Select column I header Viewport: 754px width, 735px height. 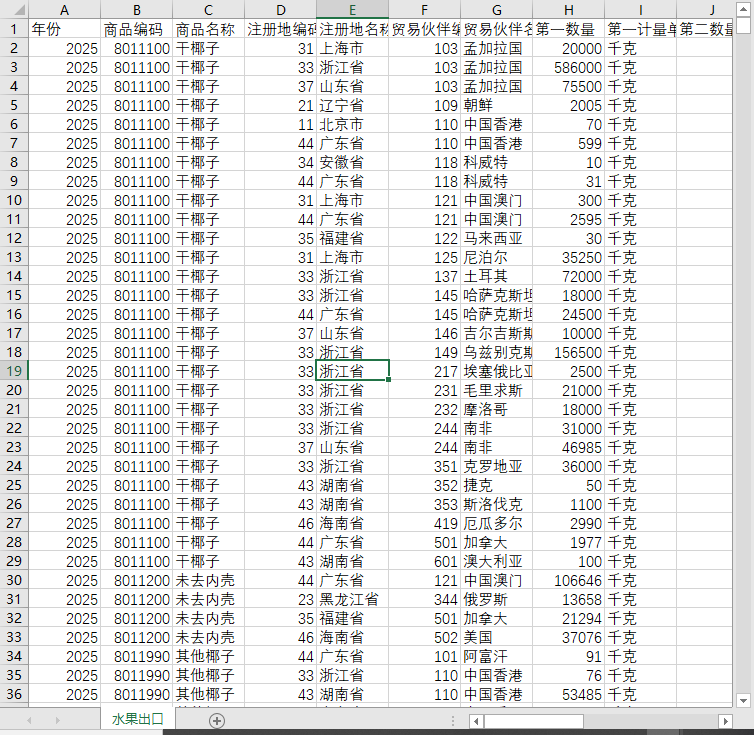[x=641, y=10]
